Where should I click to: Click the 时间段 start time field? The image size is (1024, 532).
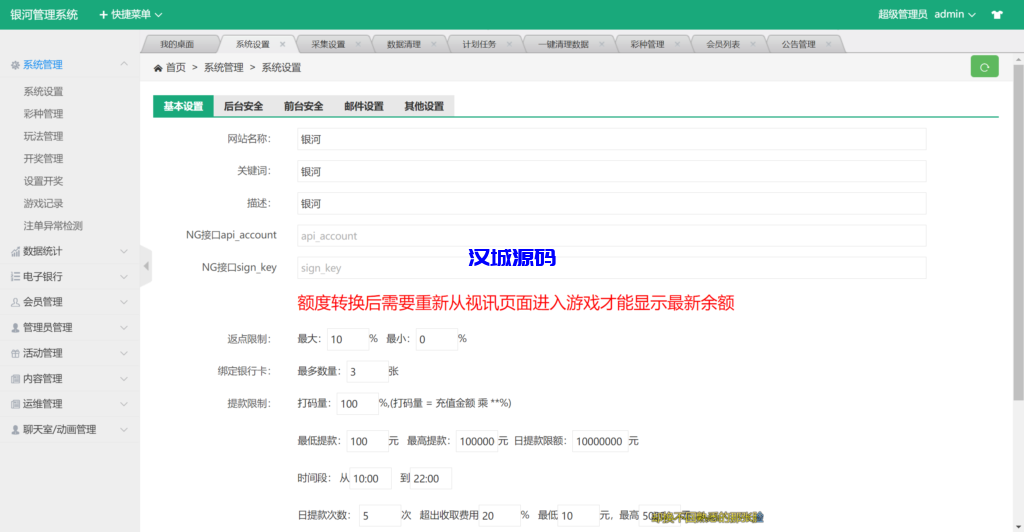coord(370,478)
